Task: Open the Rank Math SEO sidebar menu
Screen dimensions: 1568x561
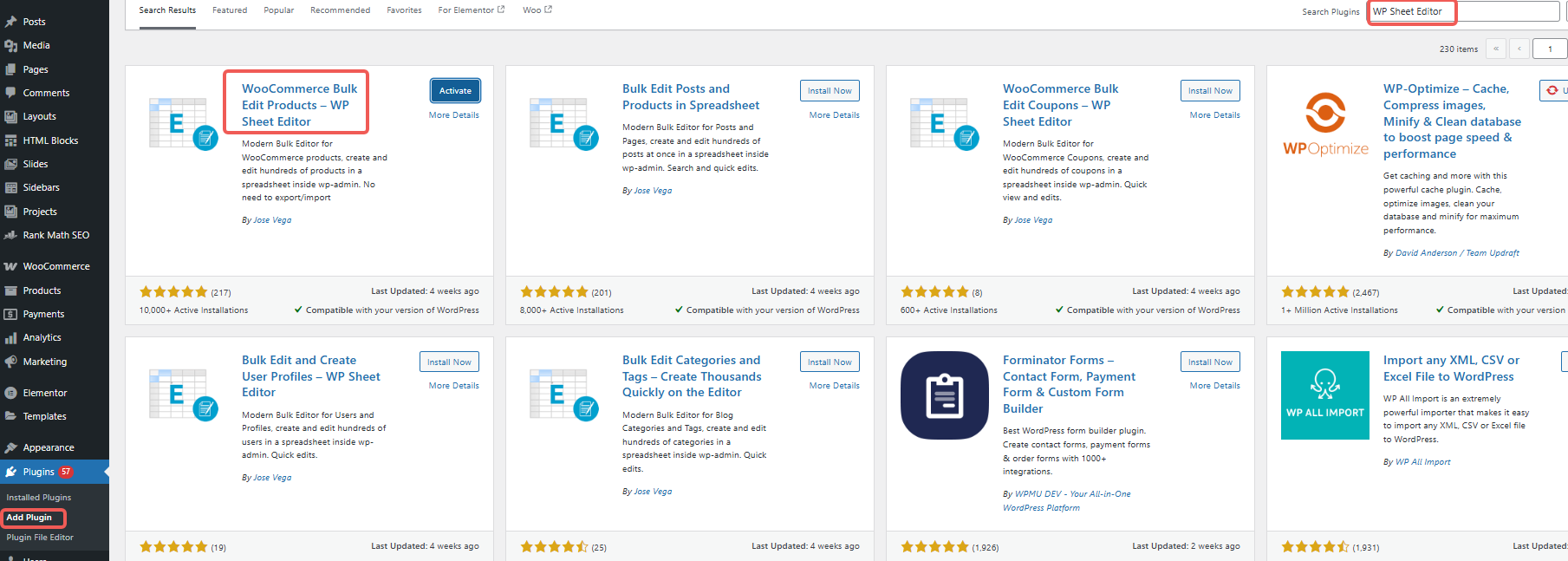Action: (55, 235)
